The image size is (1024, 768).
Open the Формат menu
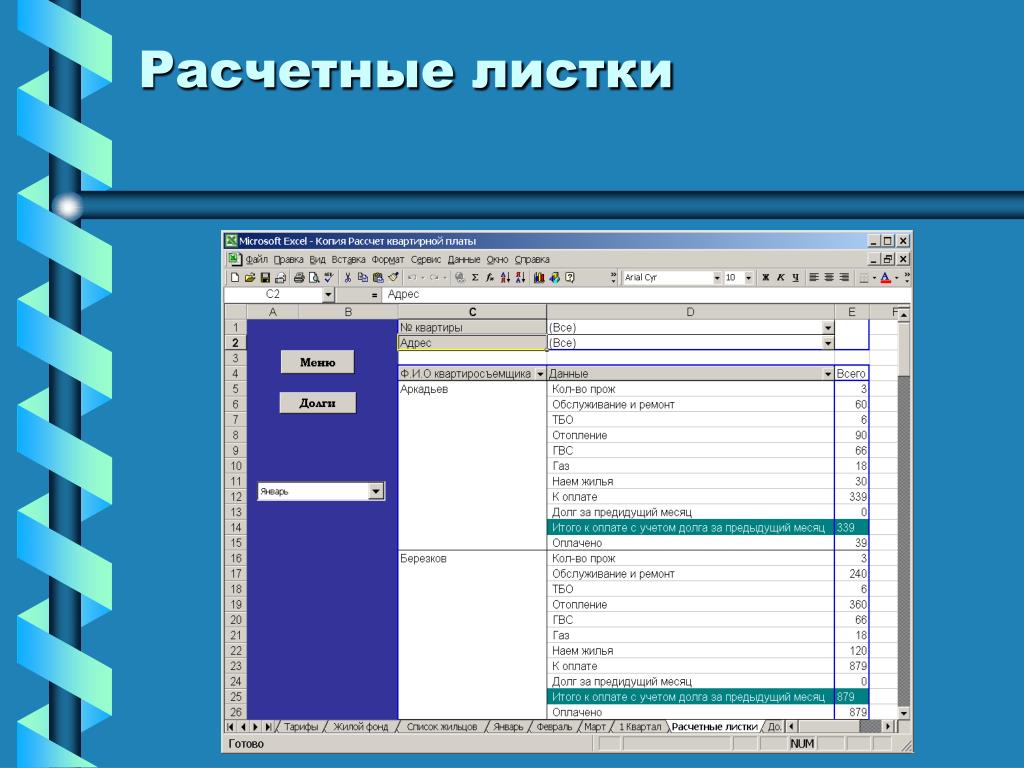tap(388, 259)
